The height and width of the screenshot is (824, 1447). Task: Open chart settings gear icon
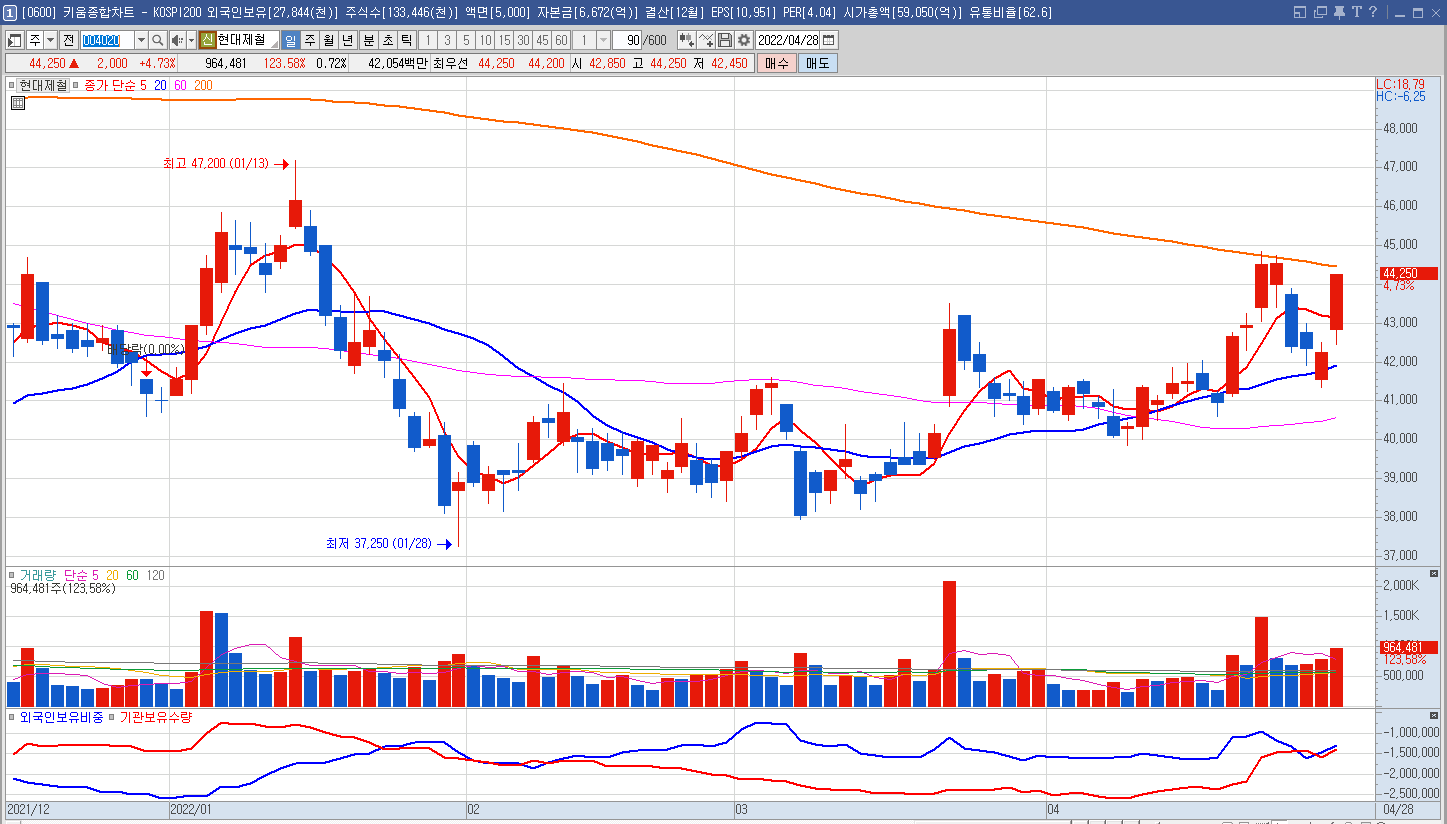[744, 40]
